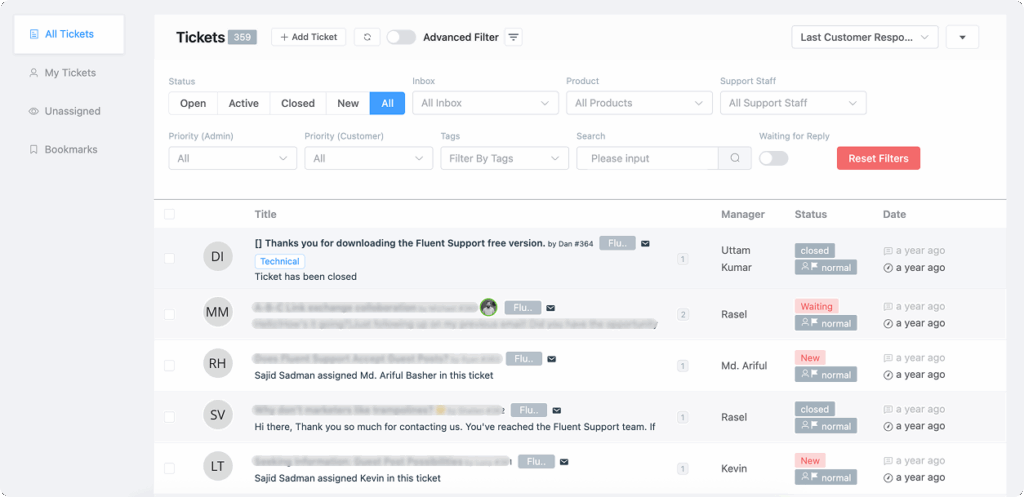
Task: Check the checkbox for the DI ticket row
Action: (x=169, y=259)
